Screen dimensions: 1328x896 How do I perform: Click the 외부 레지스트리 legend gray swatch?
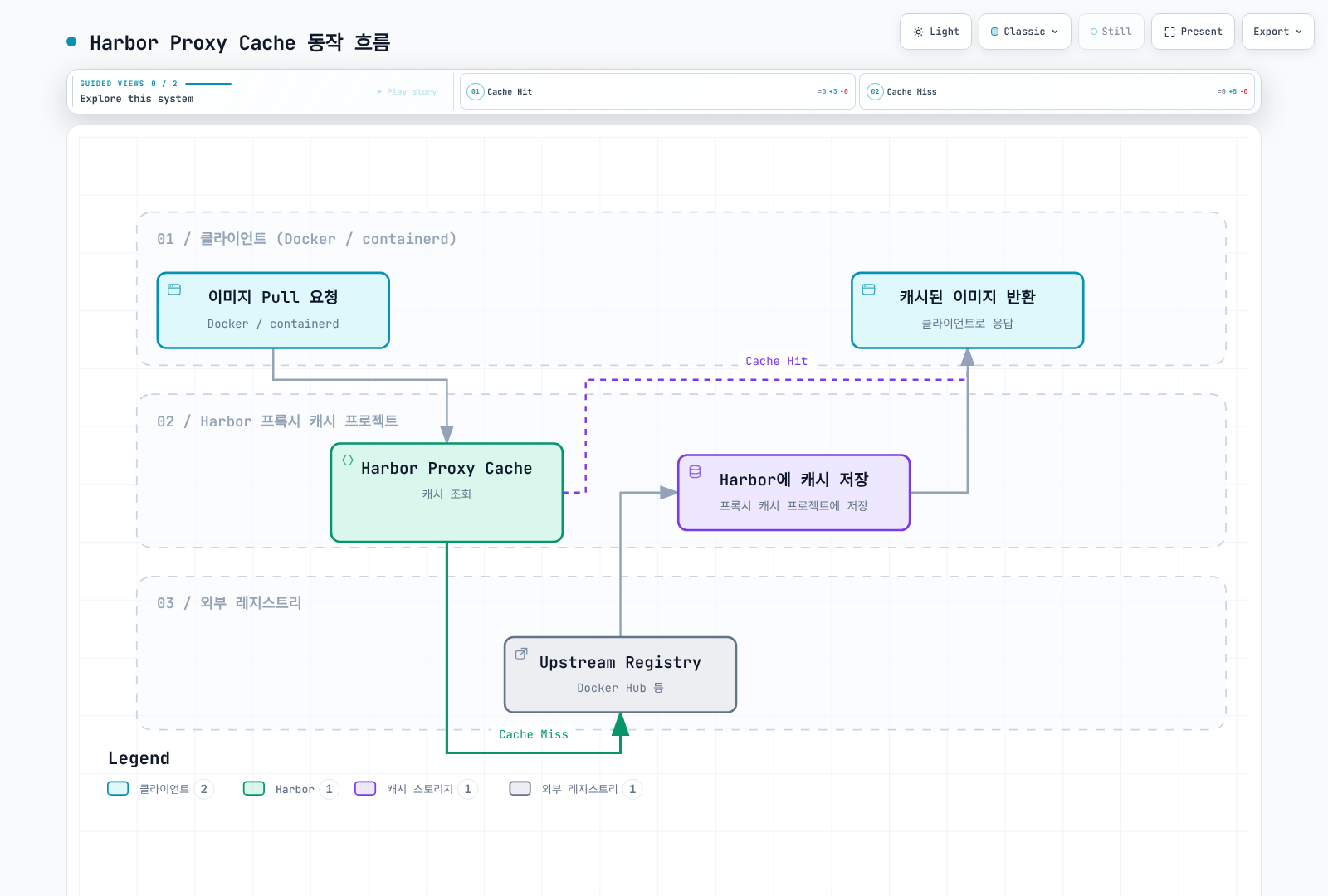[x=520, y=788]
